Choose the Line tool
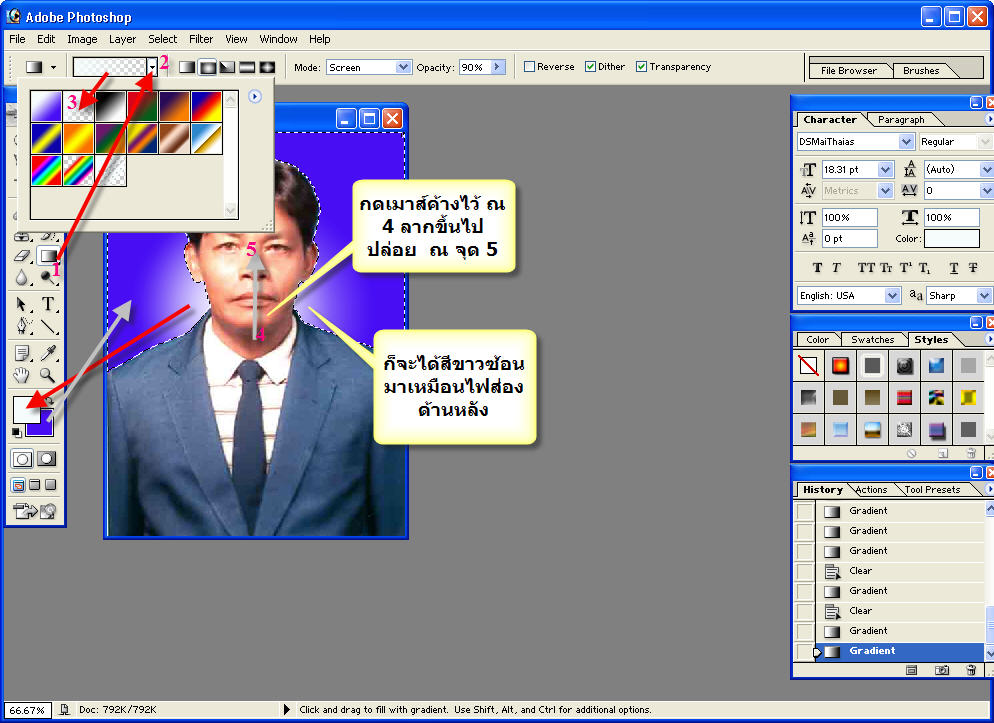This screenshot has height=723, width=994. point(48,326)
